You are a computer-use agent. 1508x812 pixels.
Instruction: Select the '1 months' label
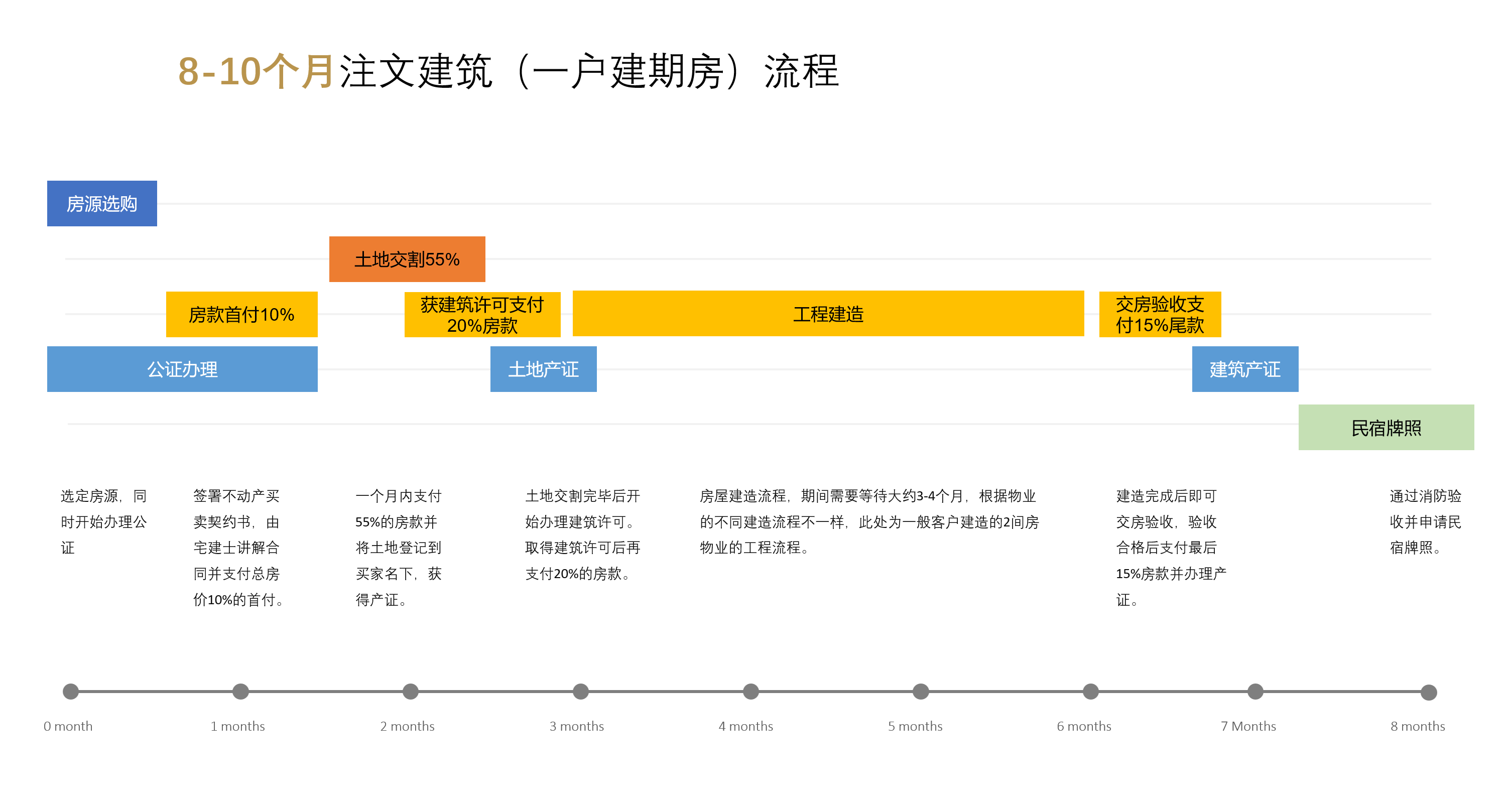[237, 726]
